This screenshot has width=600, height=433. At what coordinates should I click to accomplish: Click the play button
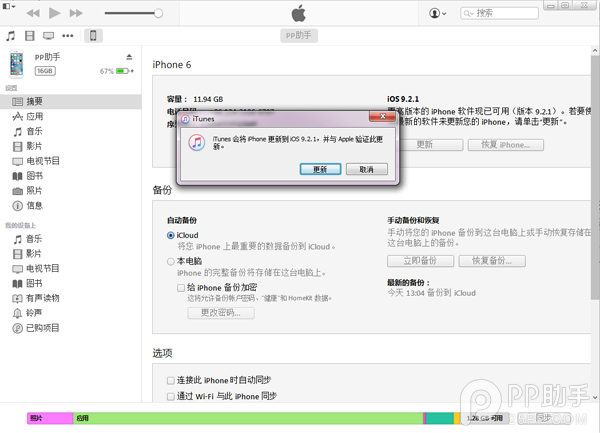(54, 13)
